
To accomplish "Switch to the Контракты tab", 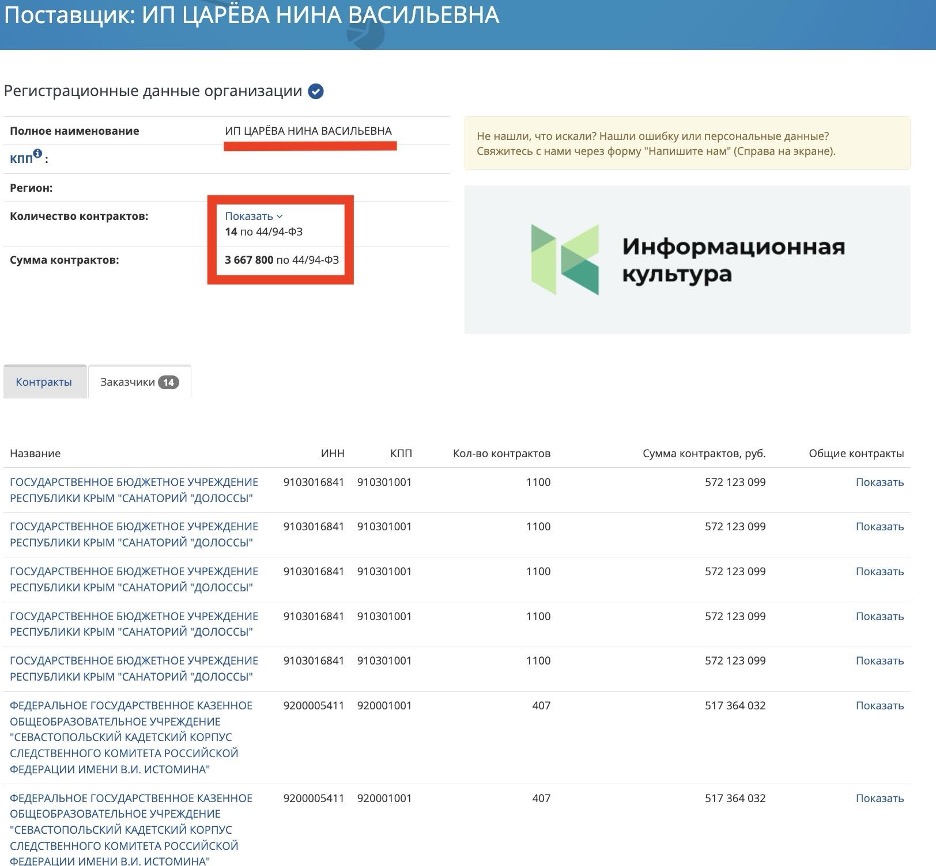I will [44, 382].
